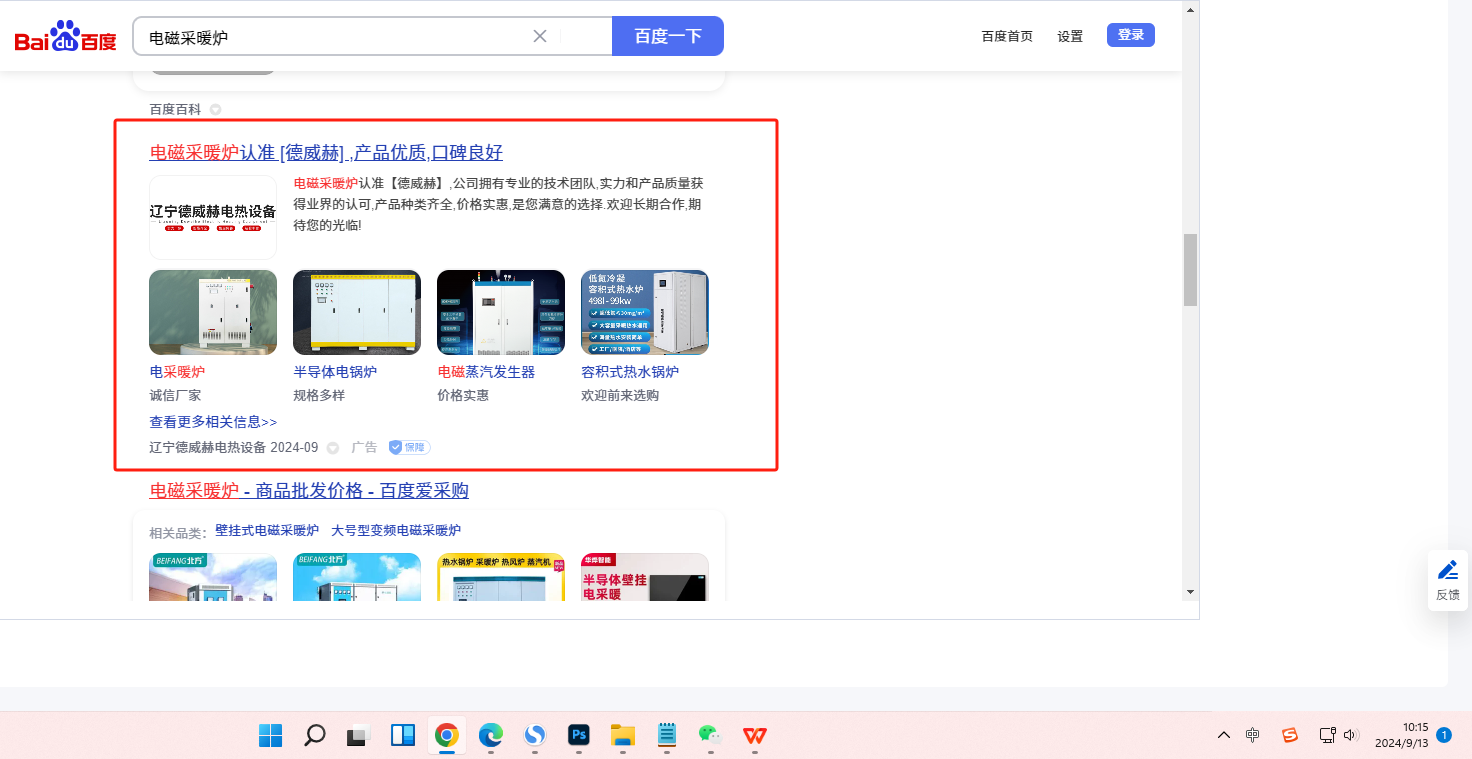Viewport: 1472px width, 759px height.
Task: Open the 半导体电锅炉 product link
Action: 335,372
